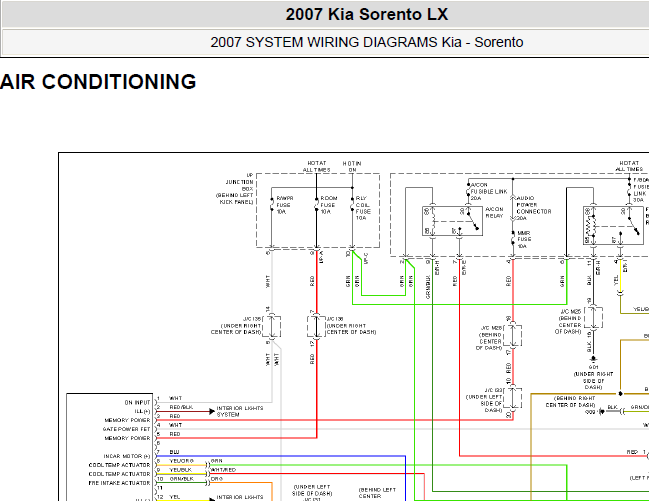
Task: Click 'GRN/BLK' wire label at pin 10
Action: [181, 479]
